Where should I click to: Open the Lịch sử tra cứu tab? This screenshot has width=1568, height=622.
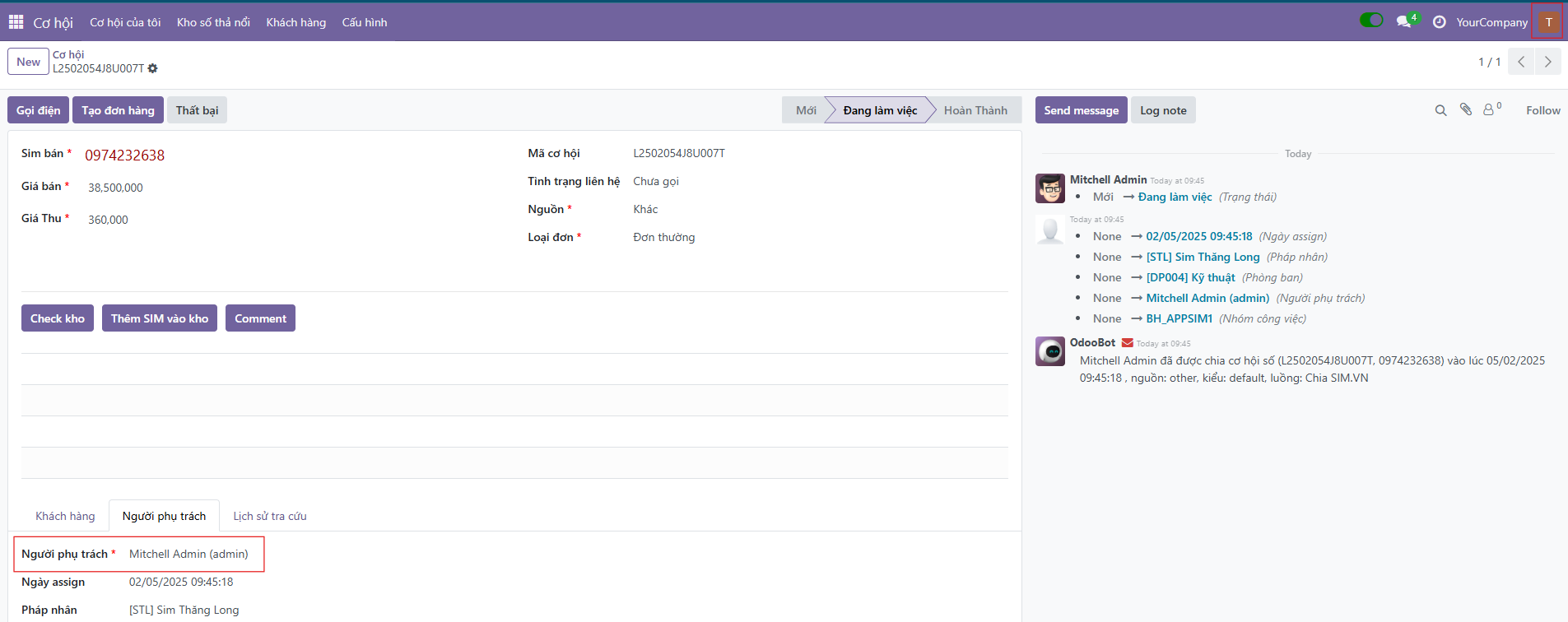(x=269, y=516)
